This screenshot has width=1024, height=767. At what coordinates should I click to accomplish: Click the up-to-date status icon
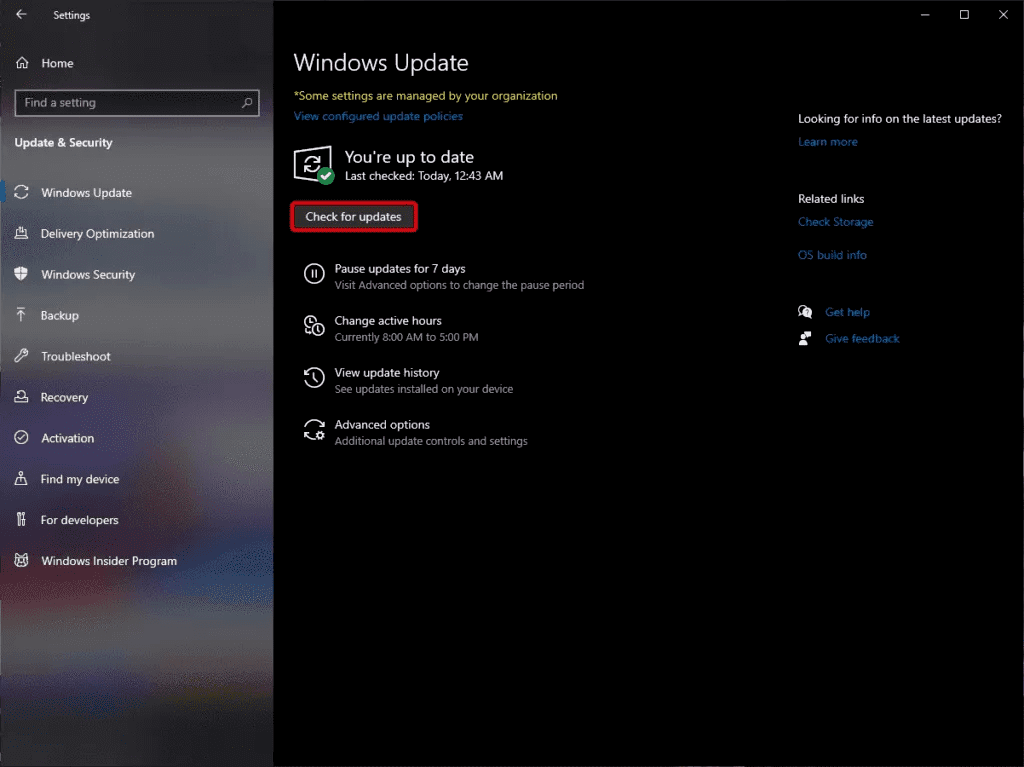click(x=314, y=165)
